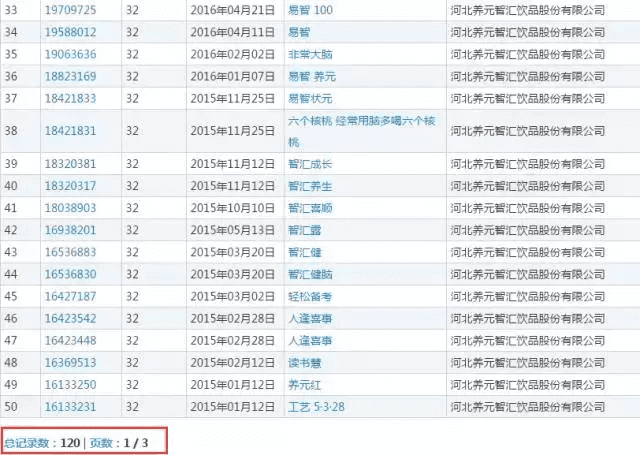Open the trademark link 易智状元
640x455 pixels.
(310, 98)
